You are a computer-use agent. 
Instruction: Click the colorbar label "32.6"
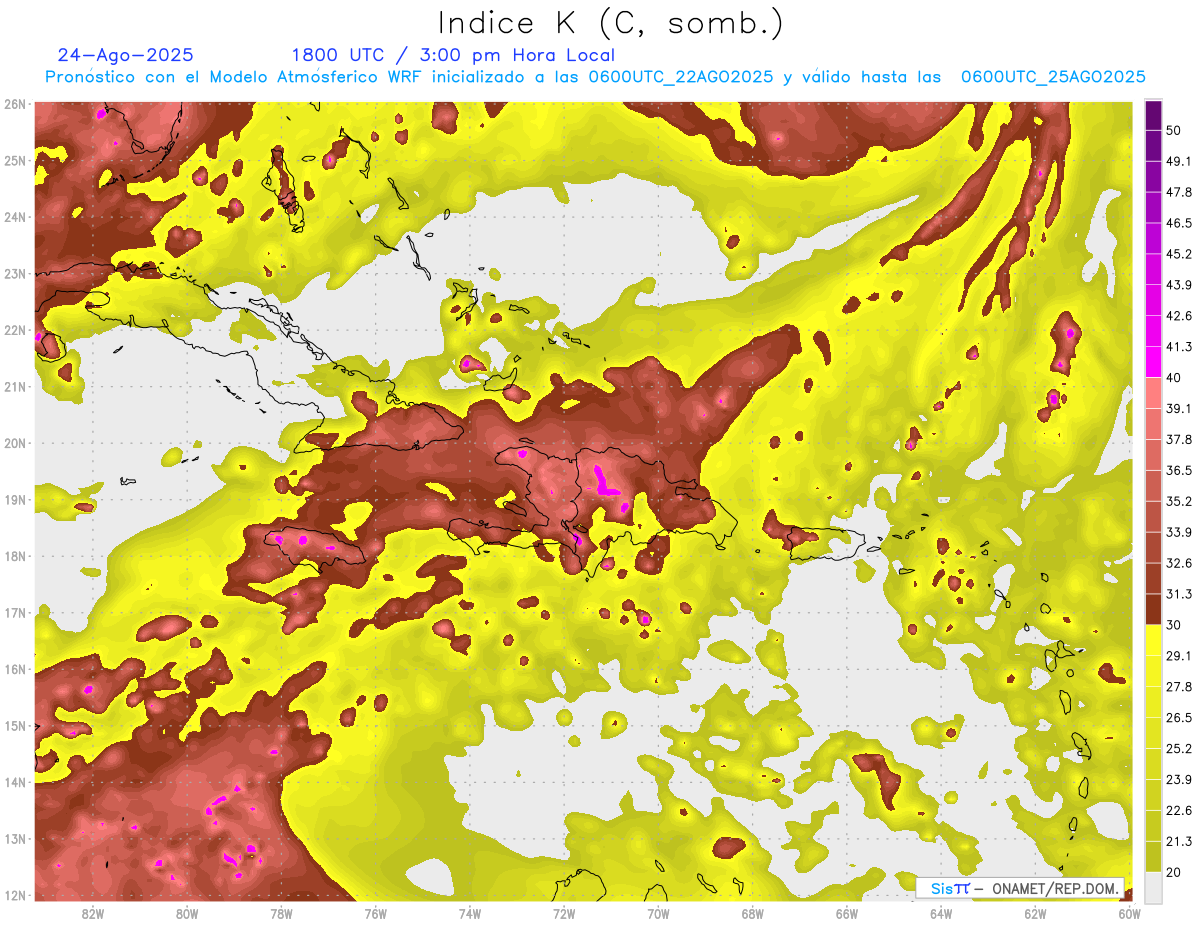tap(1178, 563)
